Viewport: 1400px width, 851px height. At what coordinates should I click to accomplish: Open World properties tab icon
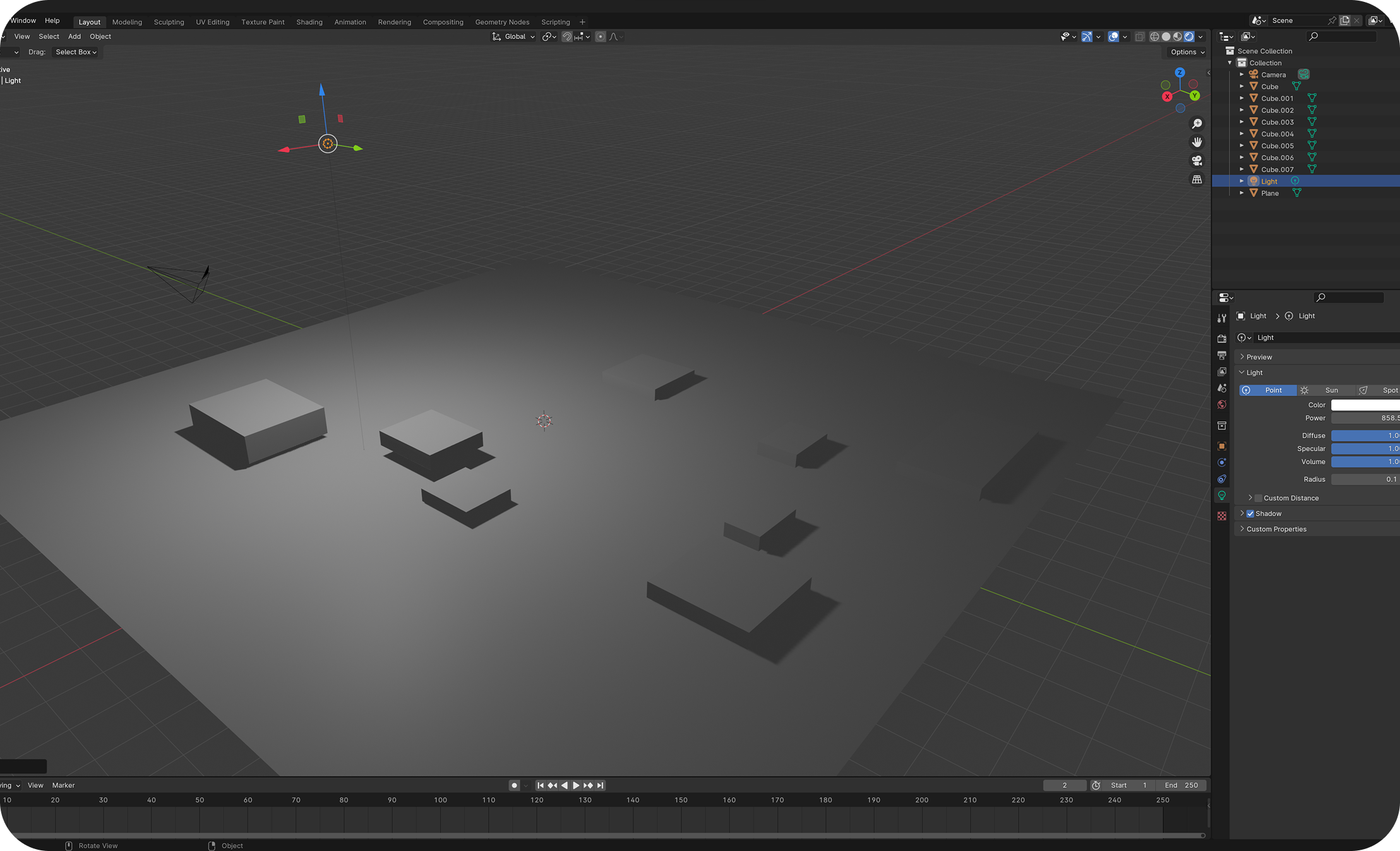1222,405
